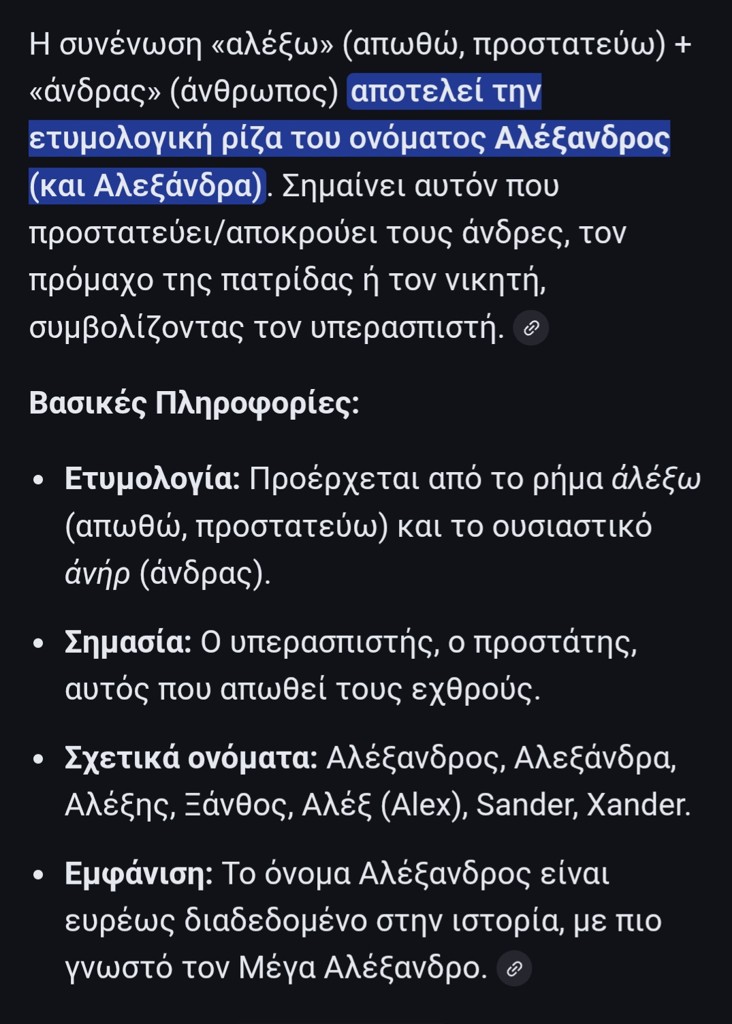
Task: Click the "Αλέξ (Alex)" name
Action: pos(388,805)
